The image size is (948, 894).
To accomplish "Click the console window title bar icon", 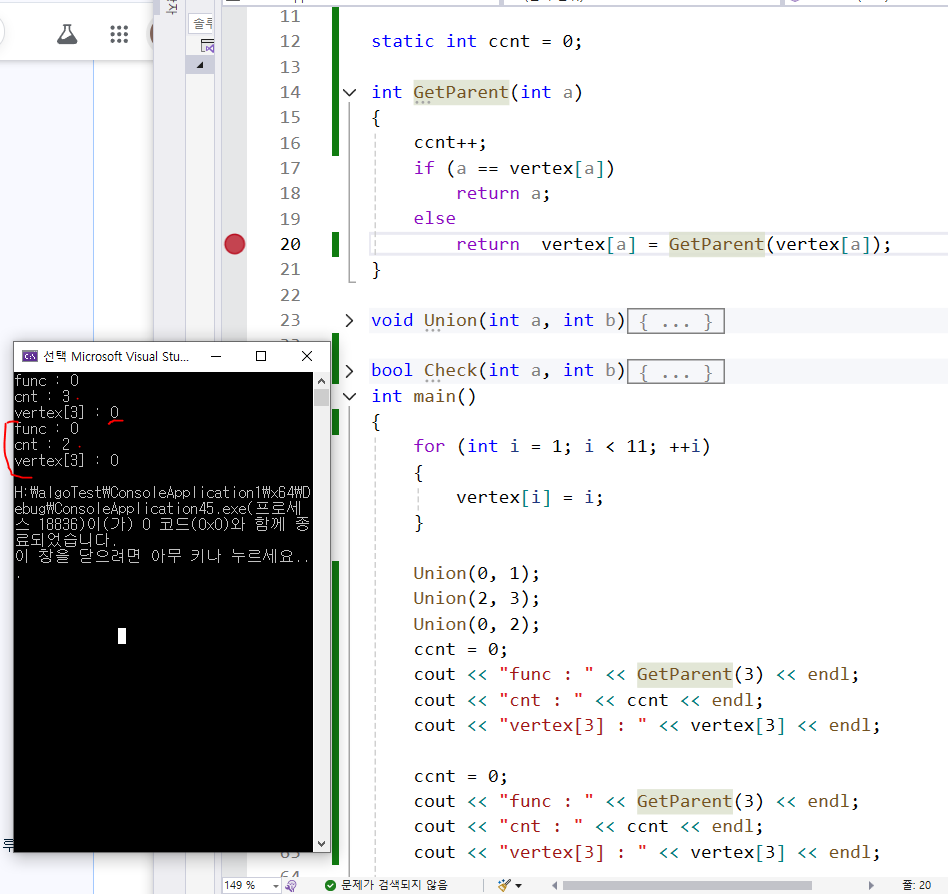I will (30, 357).
